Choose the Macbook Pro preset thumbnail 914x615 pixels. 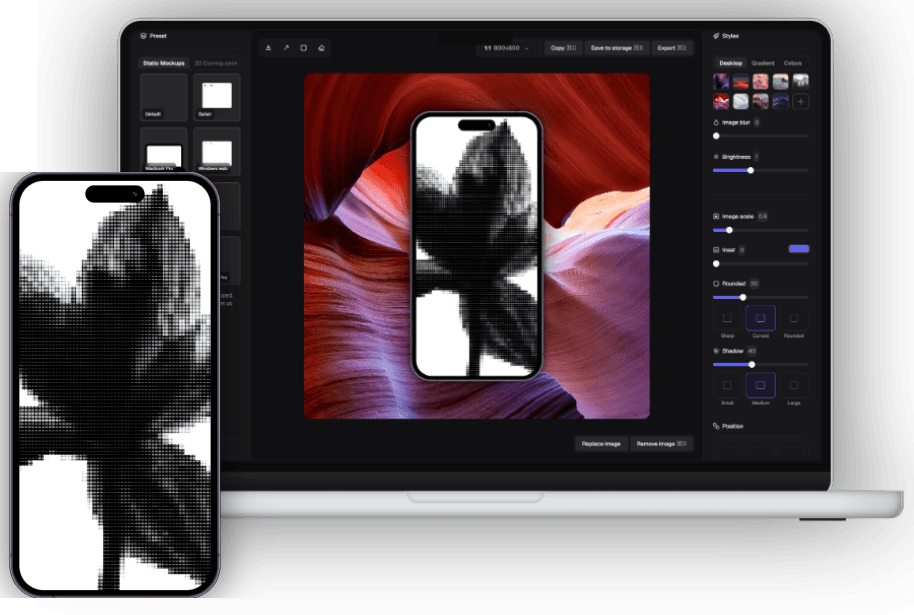click(164, 150)
